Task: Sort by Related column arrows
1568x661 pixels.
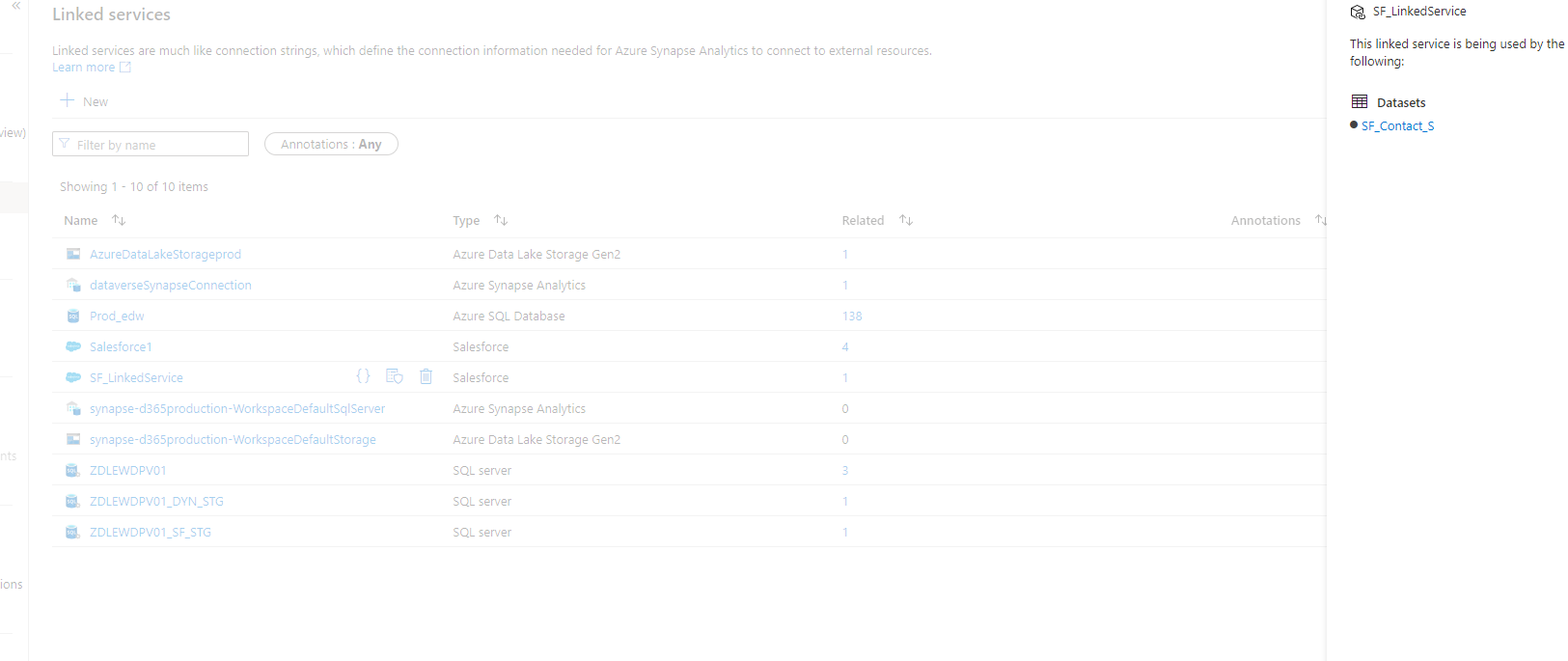Action: [905, 220]
